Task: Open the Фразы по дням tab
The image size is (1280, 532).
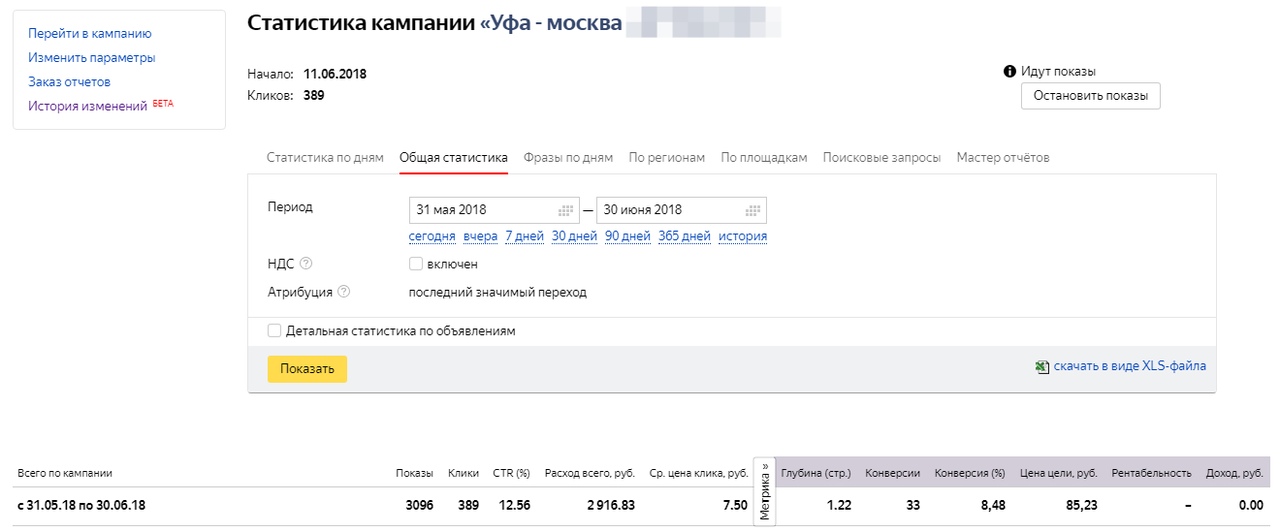Action: (568, 158)
